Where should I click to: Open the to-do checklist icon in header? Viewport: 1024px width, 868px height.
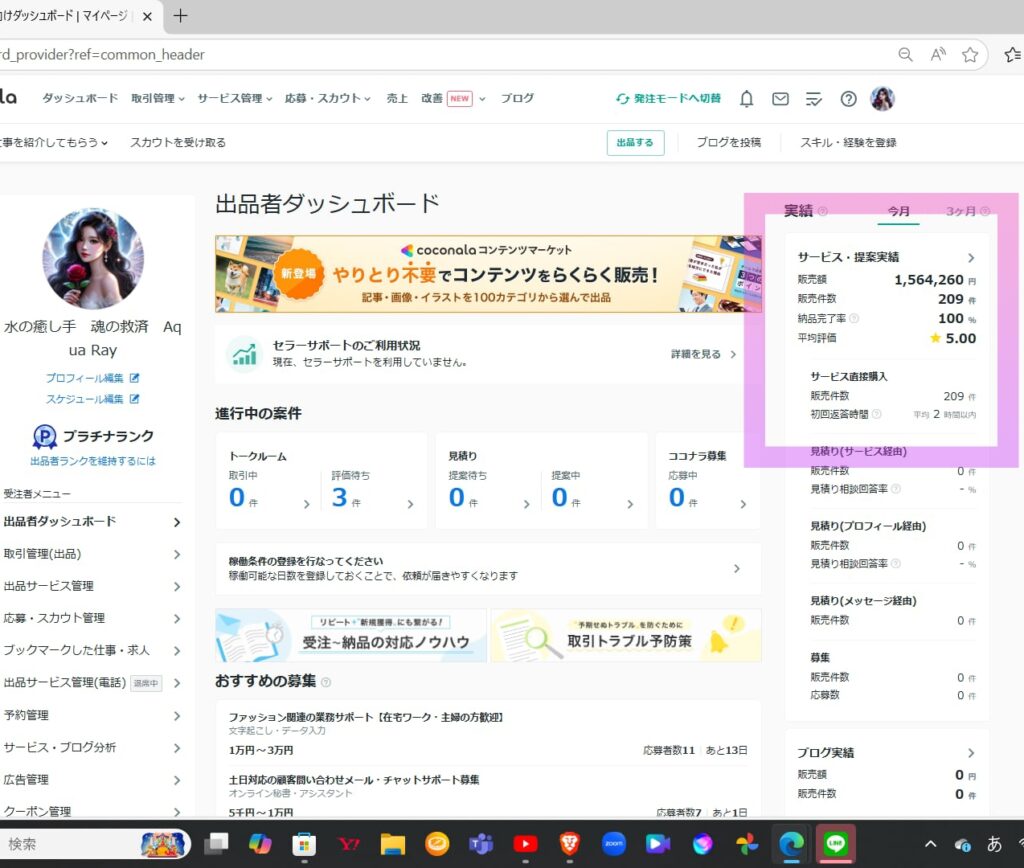(x=814, y=99)
